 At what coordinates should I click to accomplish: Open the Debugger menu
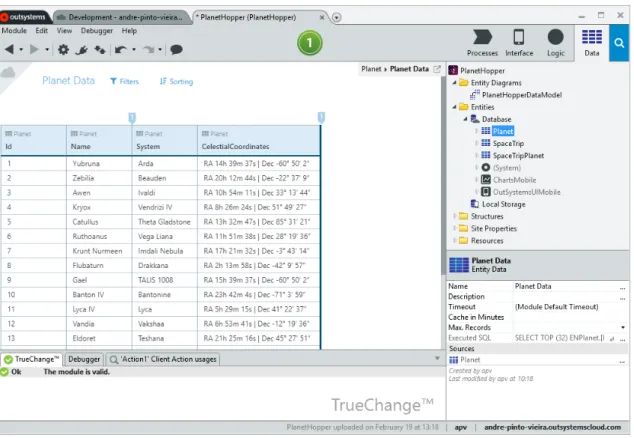(97, 31)
